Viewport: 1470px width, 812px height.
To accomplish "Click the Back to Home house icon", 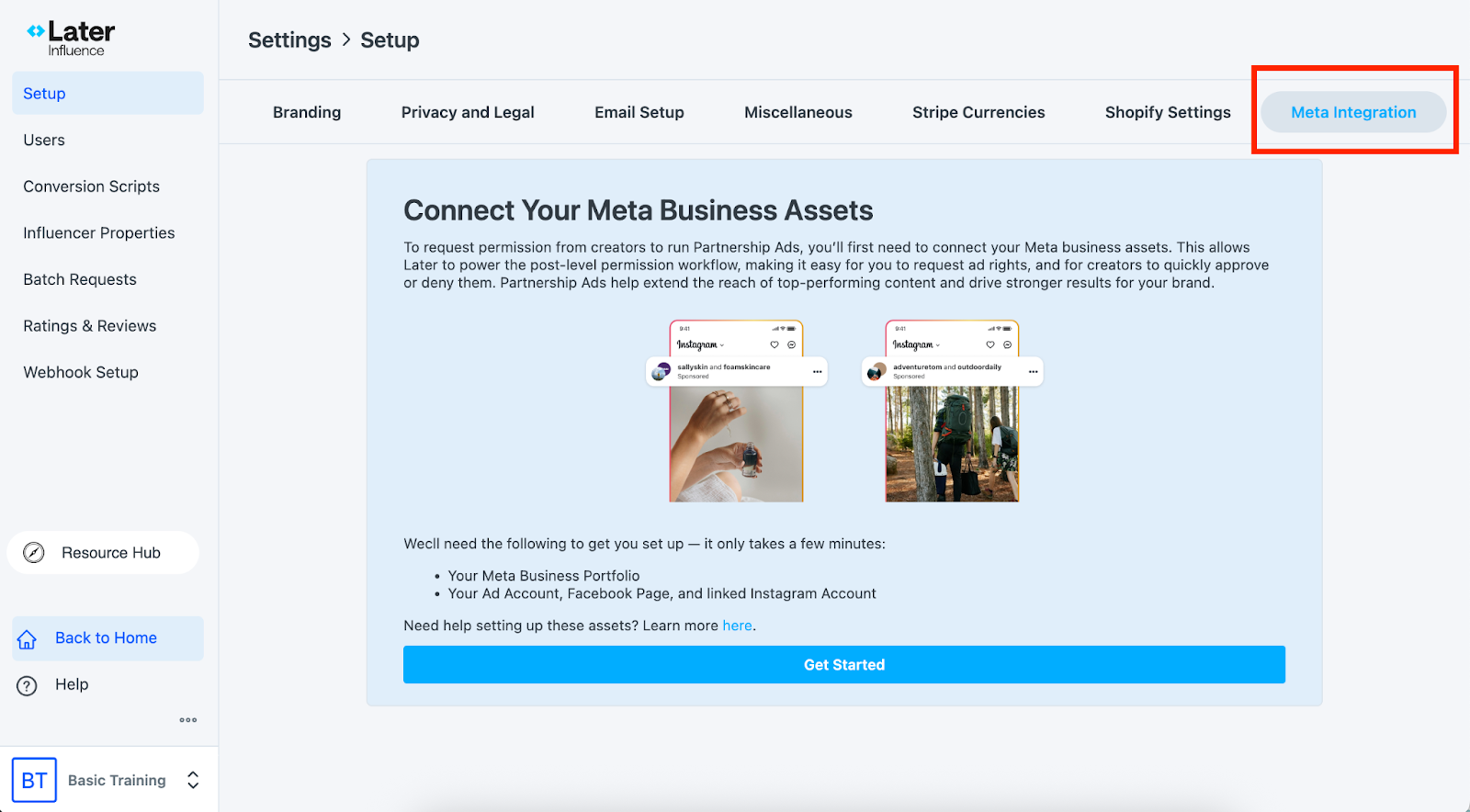I will coord(27,637).
